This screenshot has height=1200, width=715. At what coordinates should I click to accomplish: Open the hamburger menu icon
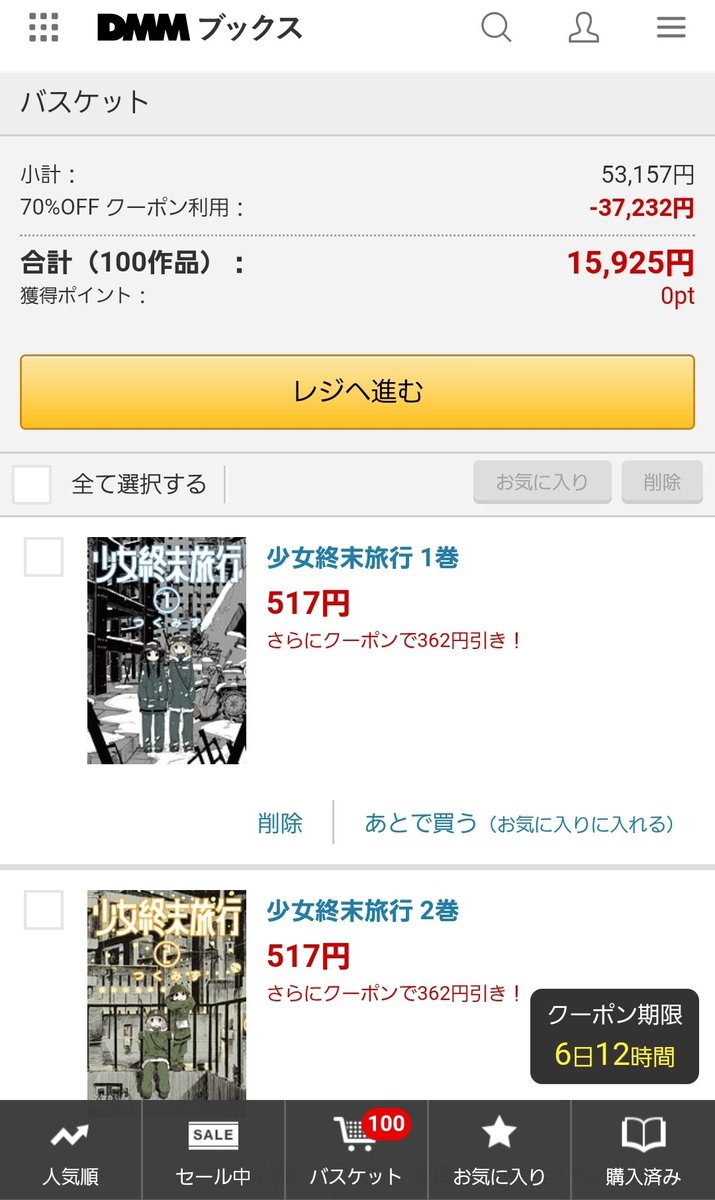point(670,27)
